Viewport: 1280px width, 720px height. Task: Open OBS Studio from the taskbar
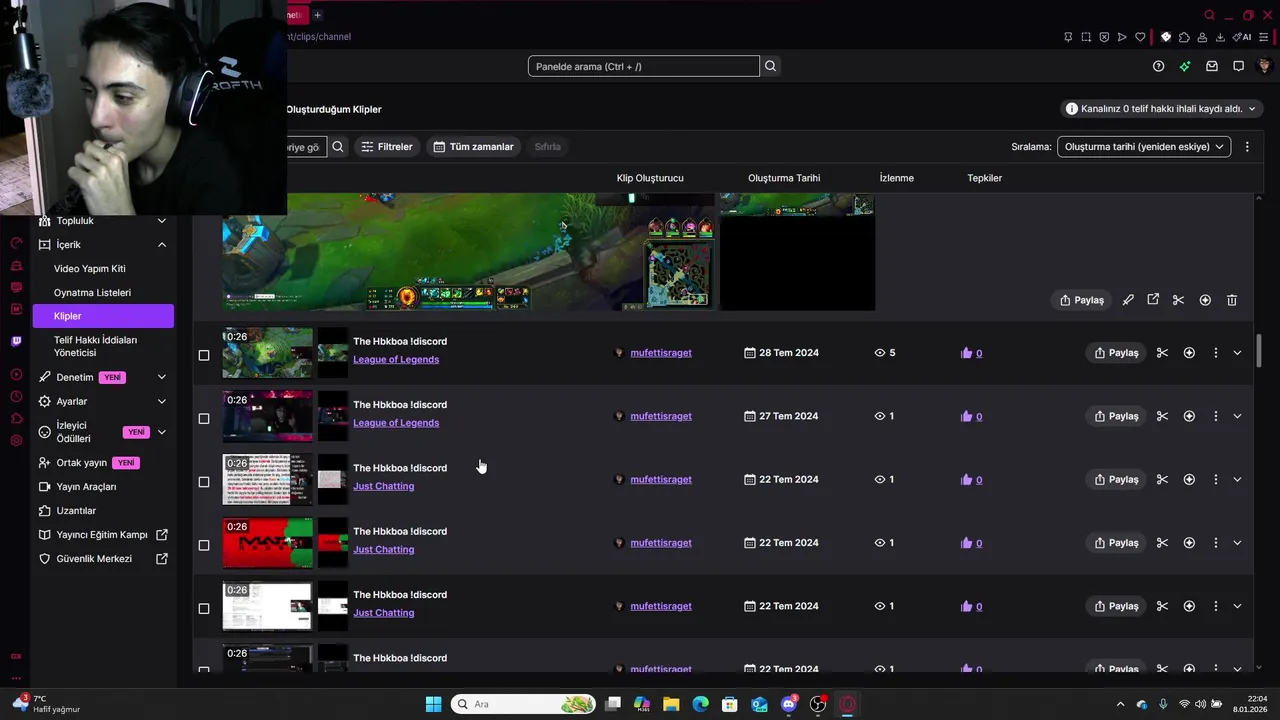coord(818,704)
